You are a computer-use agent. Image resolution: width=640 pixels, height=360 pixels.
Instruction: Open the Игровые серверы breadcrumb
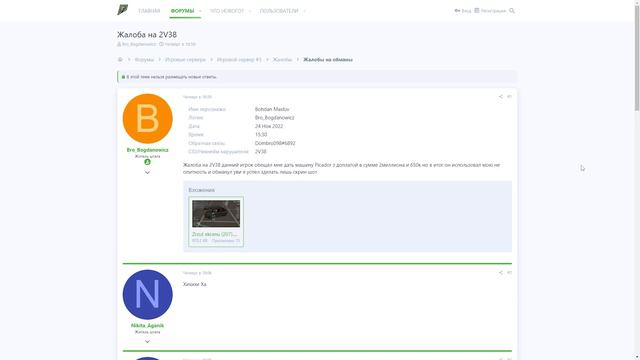(x=185, y=60)
